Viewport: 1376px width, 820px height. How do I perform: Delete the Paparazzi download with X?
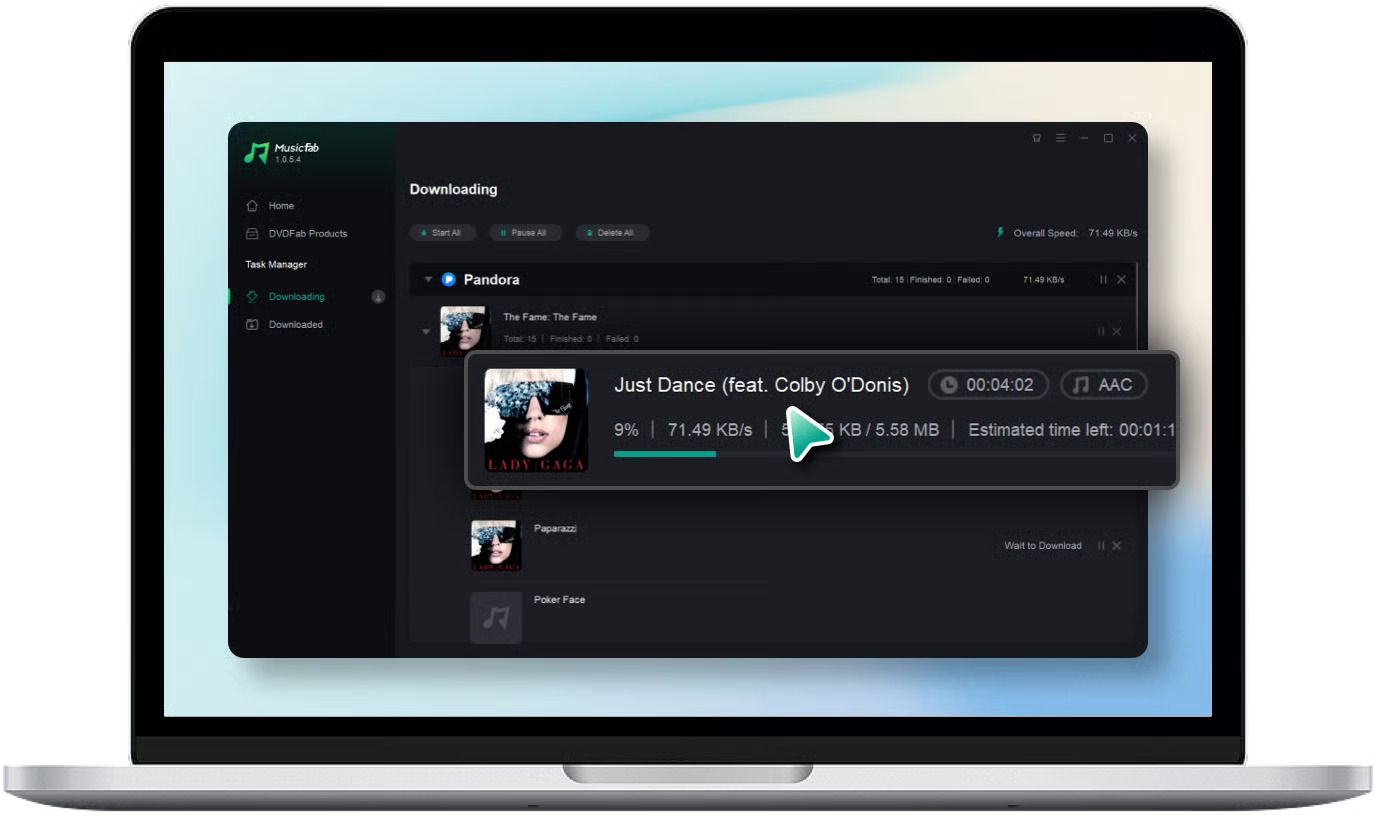(1117, 546)
